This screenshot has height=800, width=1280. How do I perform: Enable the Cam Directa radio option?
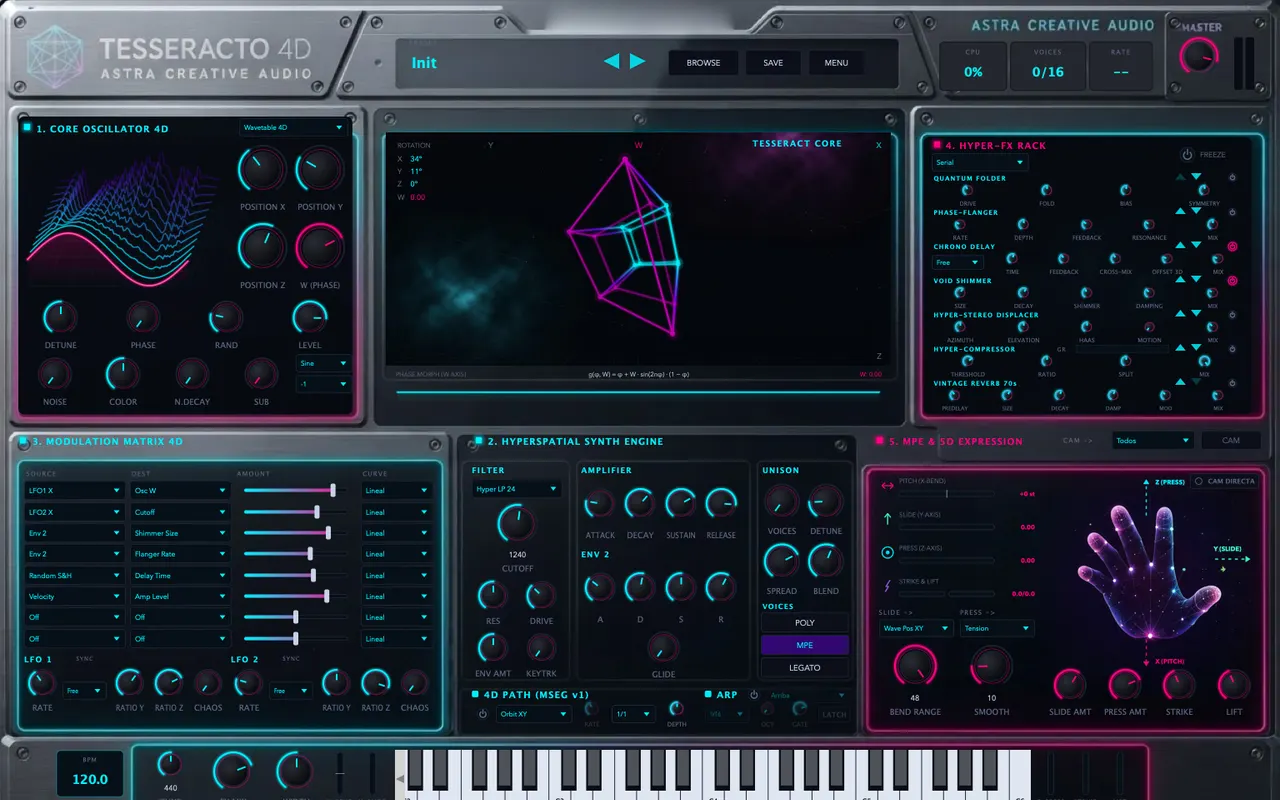(1199, 481)
